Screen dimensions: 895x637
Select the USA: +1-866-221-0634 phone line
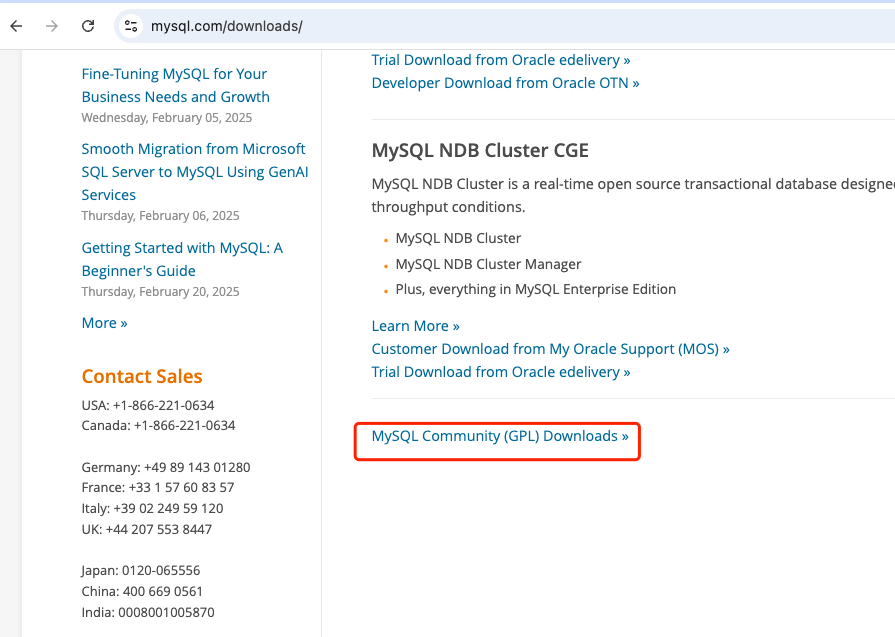pos(148,405)
